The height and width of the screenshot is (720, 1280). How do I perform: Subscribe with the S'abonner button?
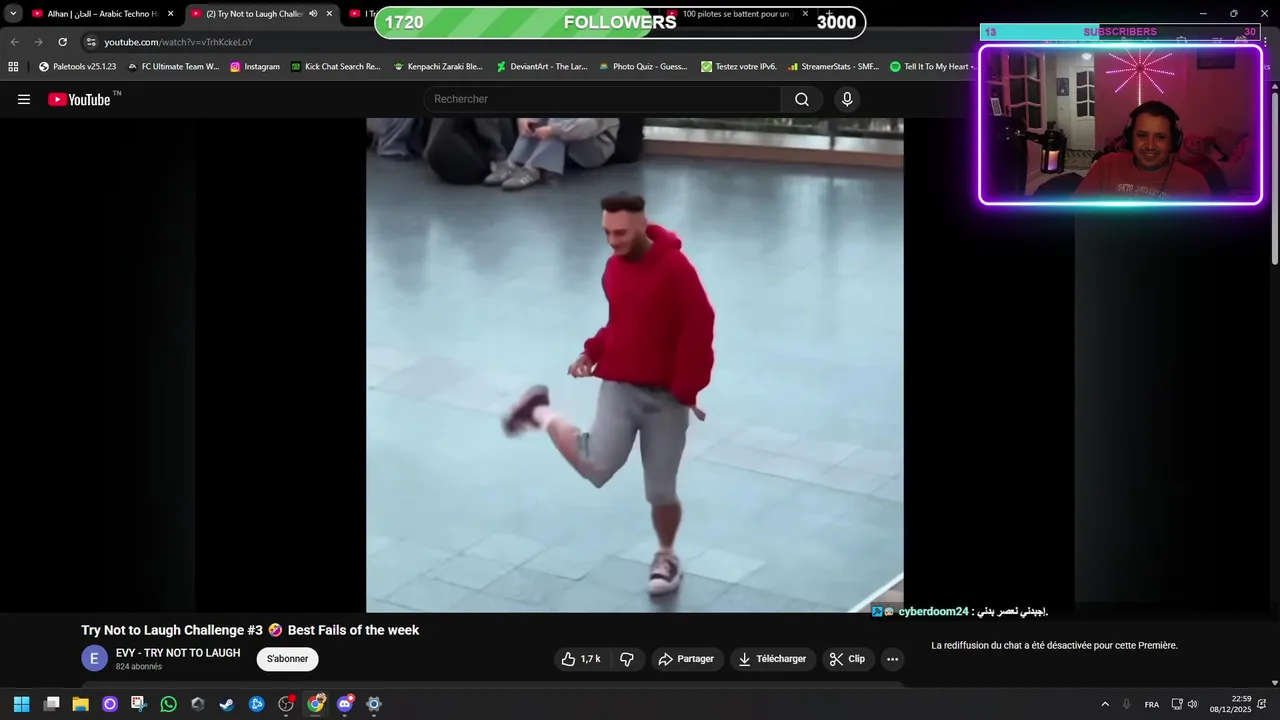tap(287, 659)
